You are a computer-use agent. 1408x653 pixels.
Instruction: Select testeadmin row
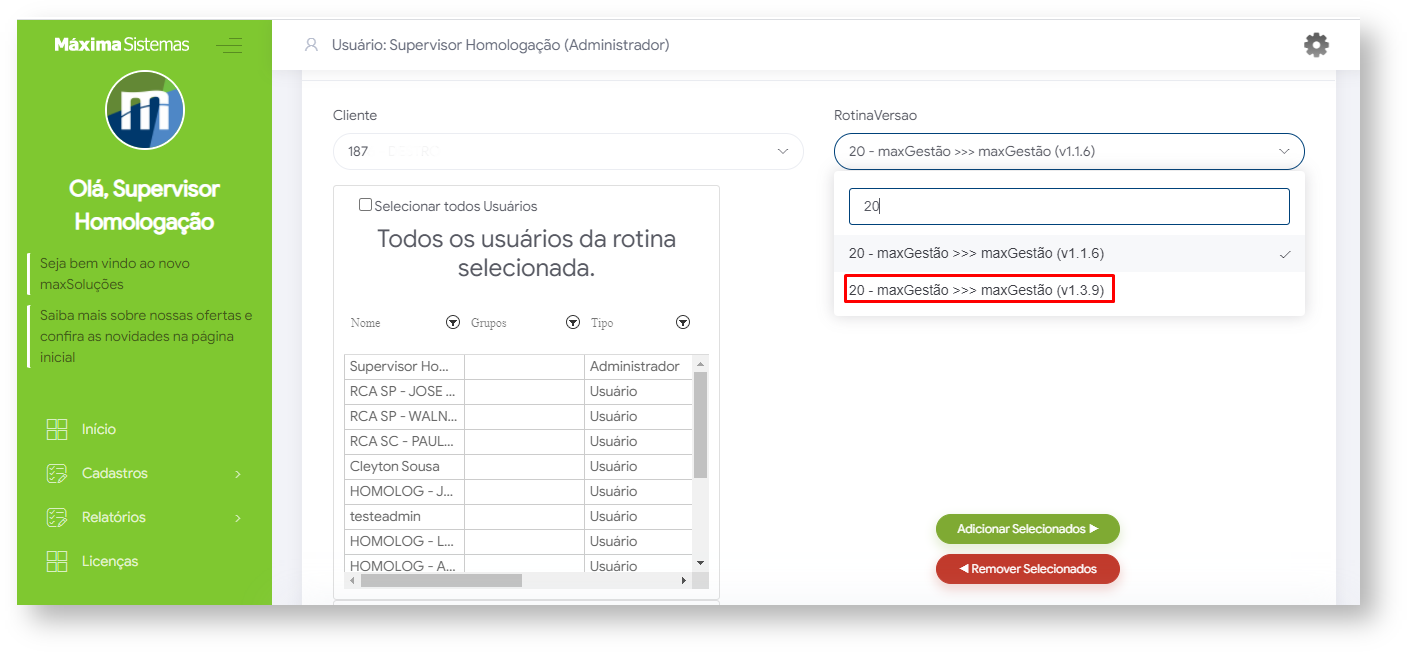point(518,517)
